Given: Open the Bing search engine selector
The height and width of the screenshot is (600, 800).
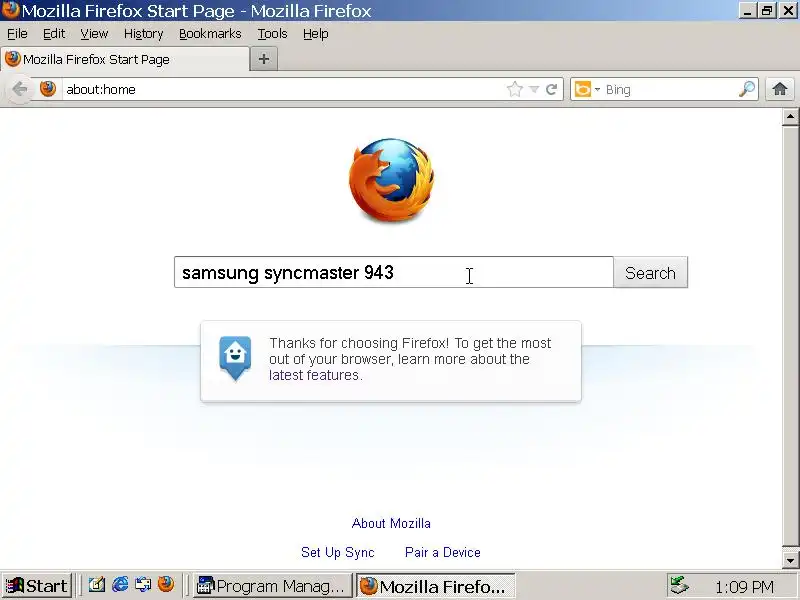Looking at the screenshot, I should click(587, 89).
